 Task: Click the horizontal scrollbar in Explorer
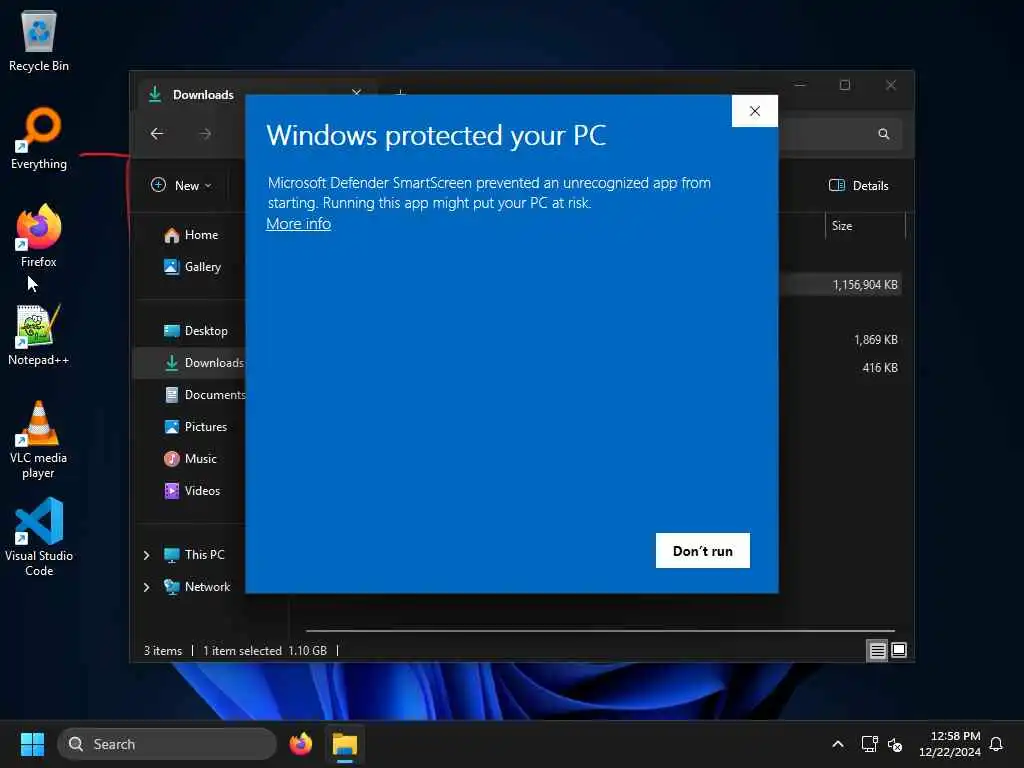pyautogui.click(x=600, y=631)
